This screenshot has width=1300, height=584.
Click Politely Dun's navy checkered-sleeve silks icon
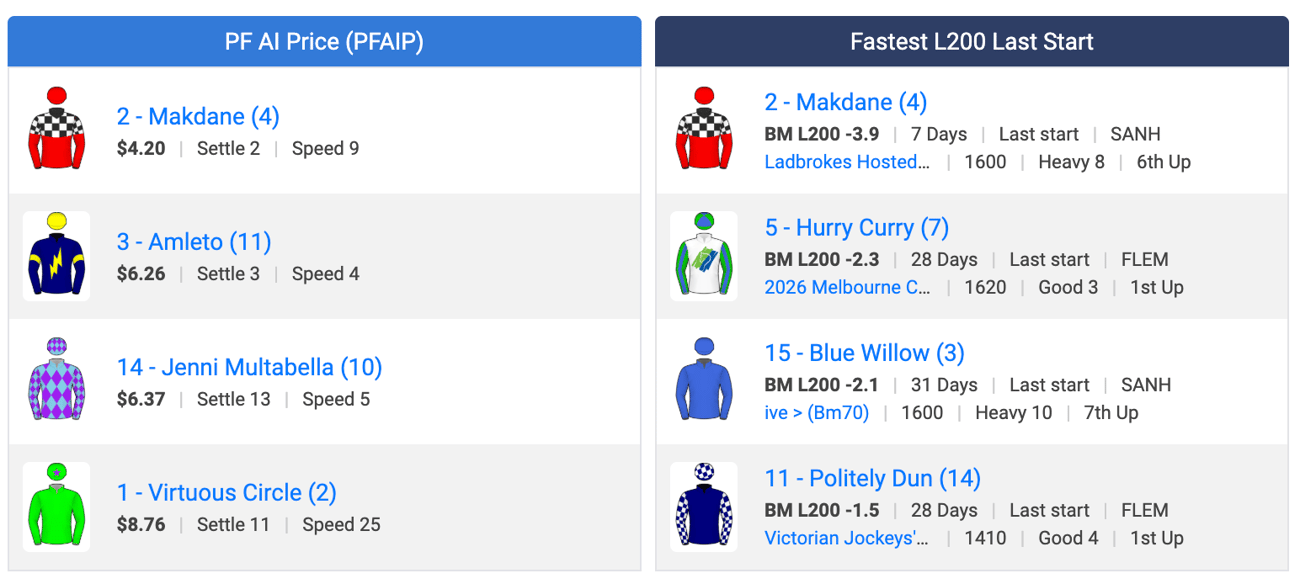[704, 506]
